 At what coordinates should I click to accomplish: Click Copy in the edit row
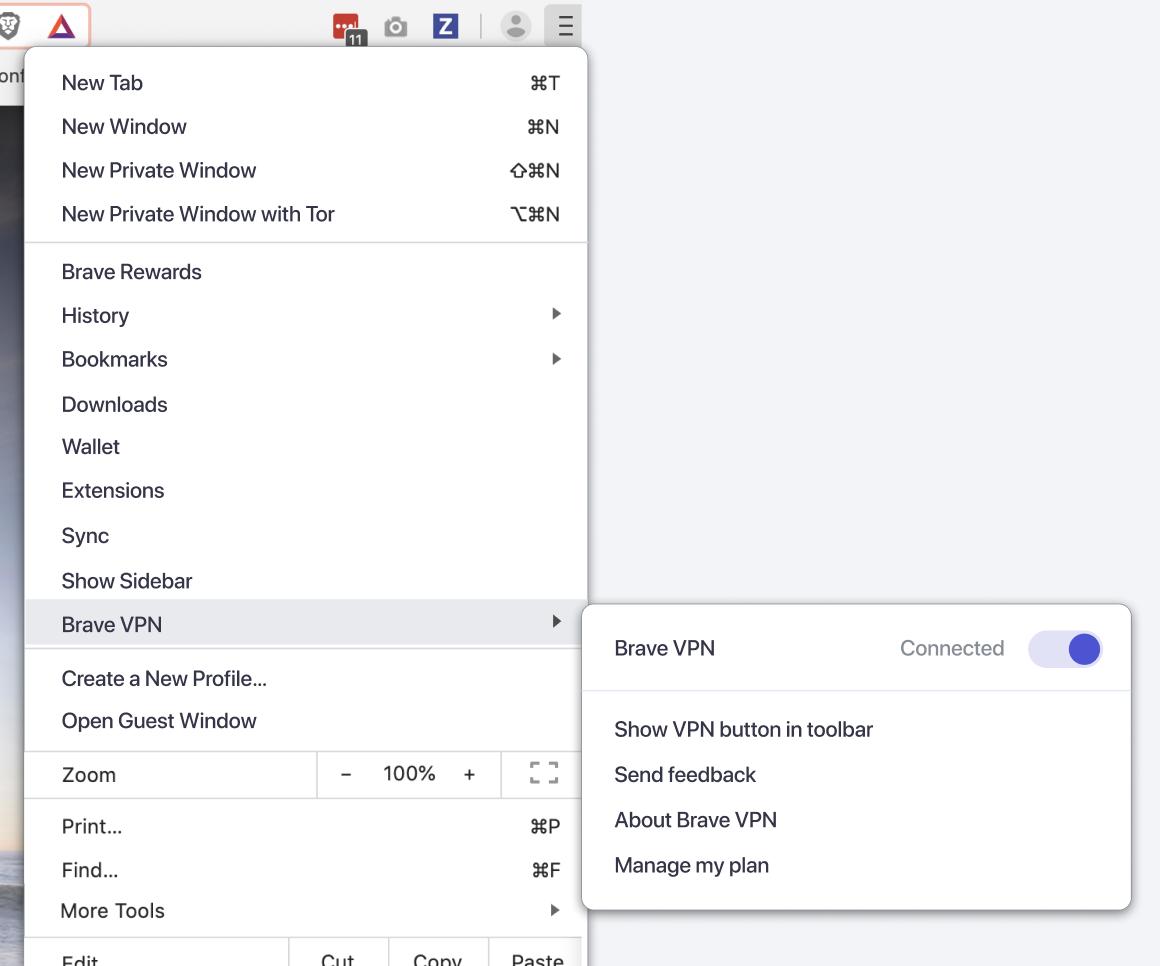click(x=438, y=957)
